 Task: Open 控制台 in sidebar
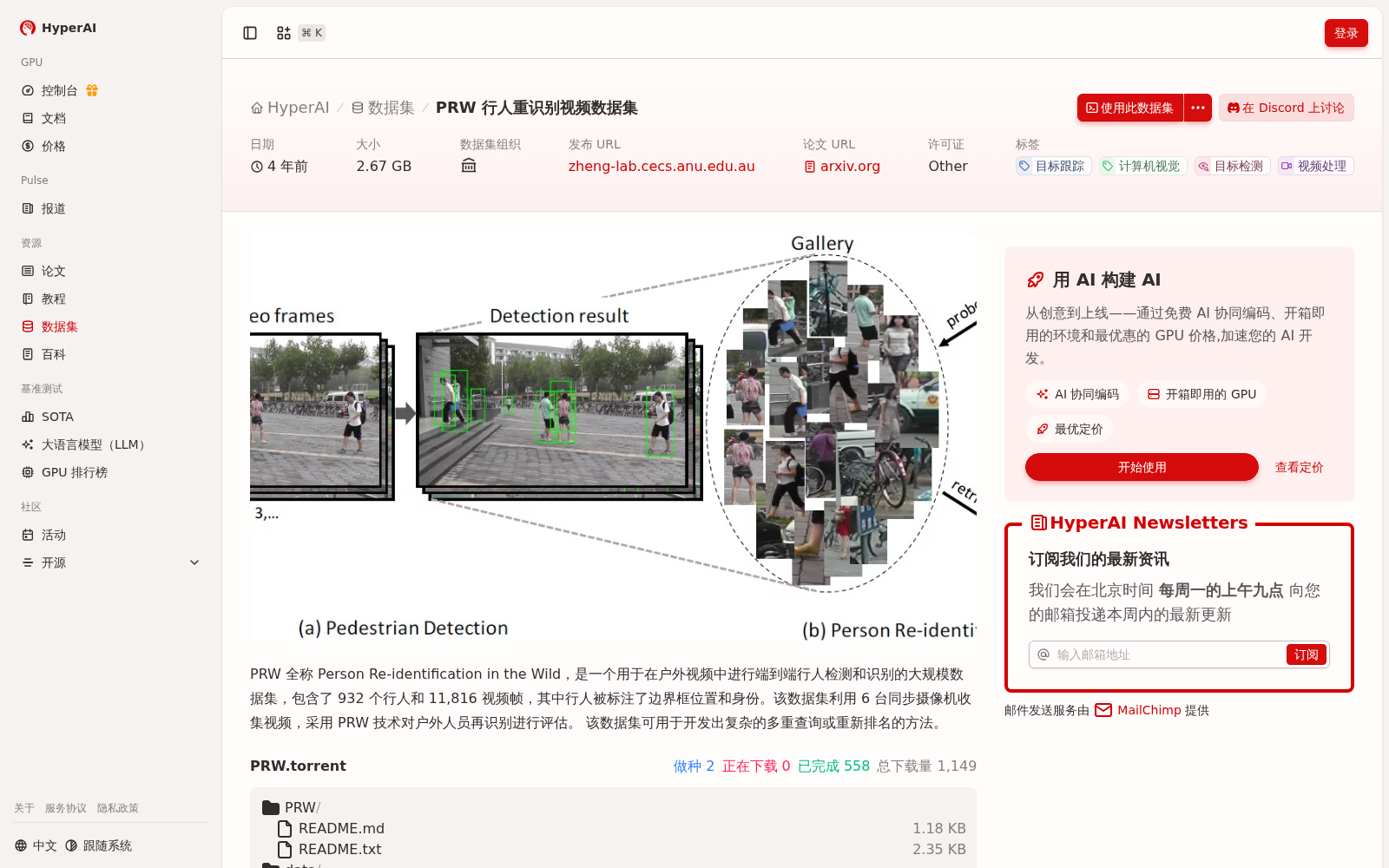pos(59,90)
